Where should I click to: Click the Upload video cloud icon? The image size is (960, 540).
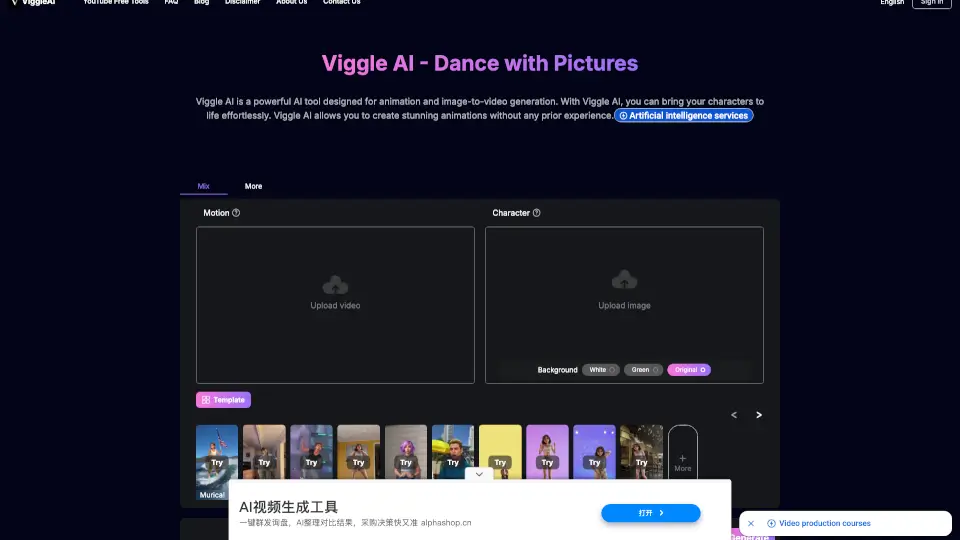coord(335,285)
